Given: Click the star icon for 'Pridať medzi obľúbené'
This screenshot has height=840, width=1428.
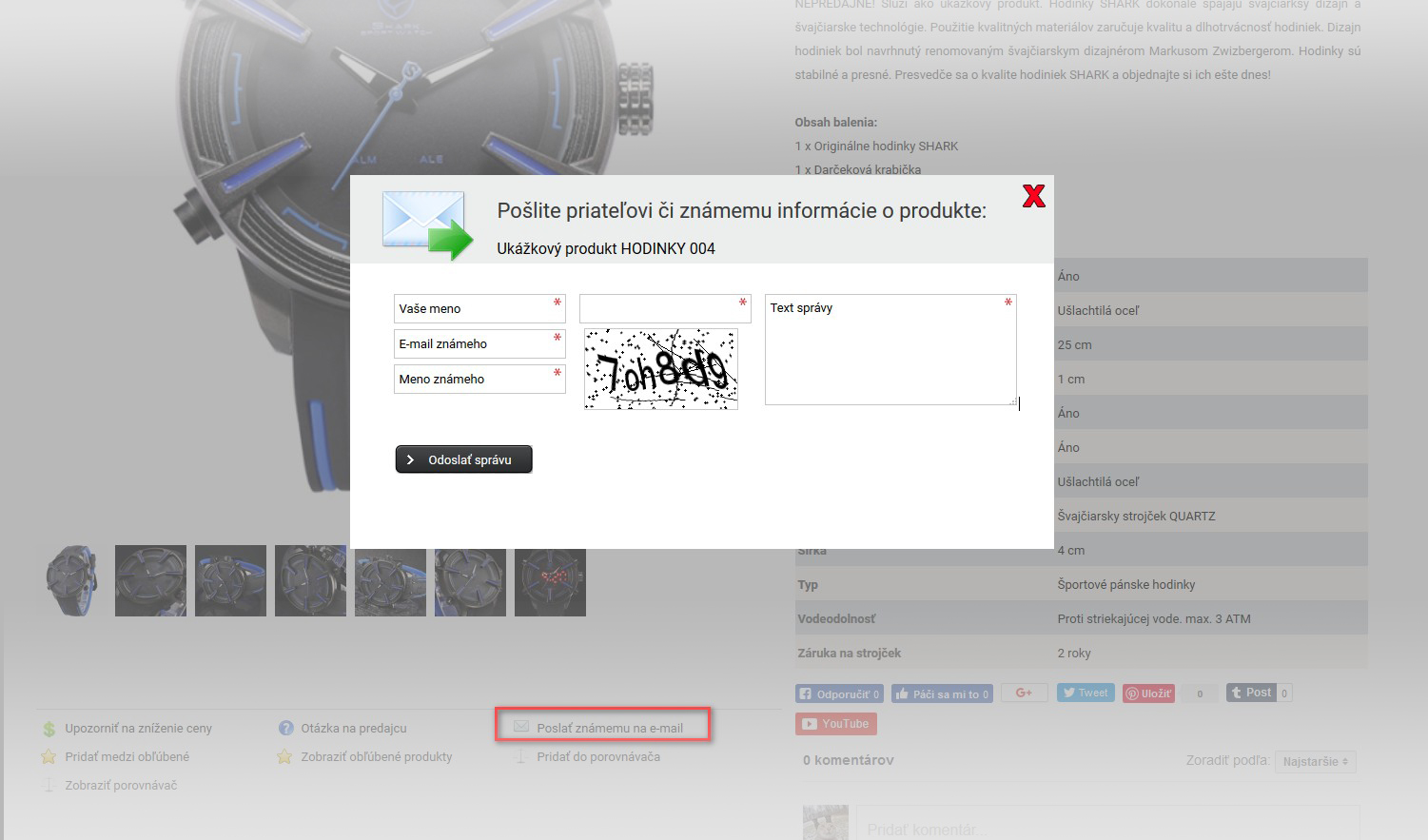Looking at the screenshot, I should [x=49, y=757].
